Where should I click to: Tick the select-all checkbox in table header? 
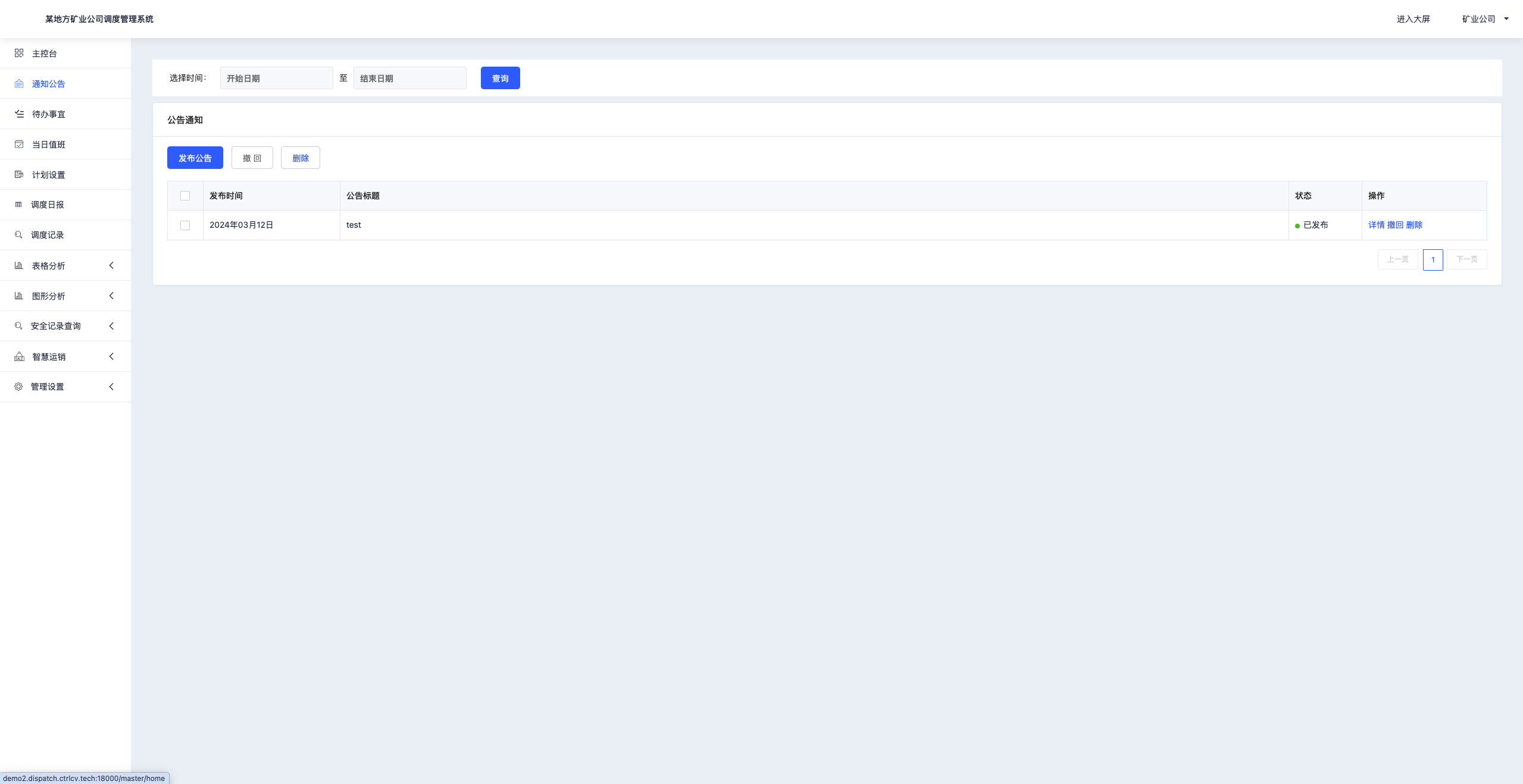pyautogui.click(x=185, y=196)
